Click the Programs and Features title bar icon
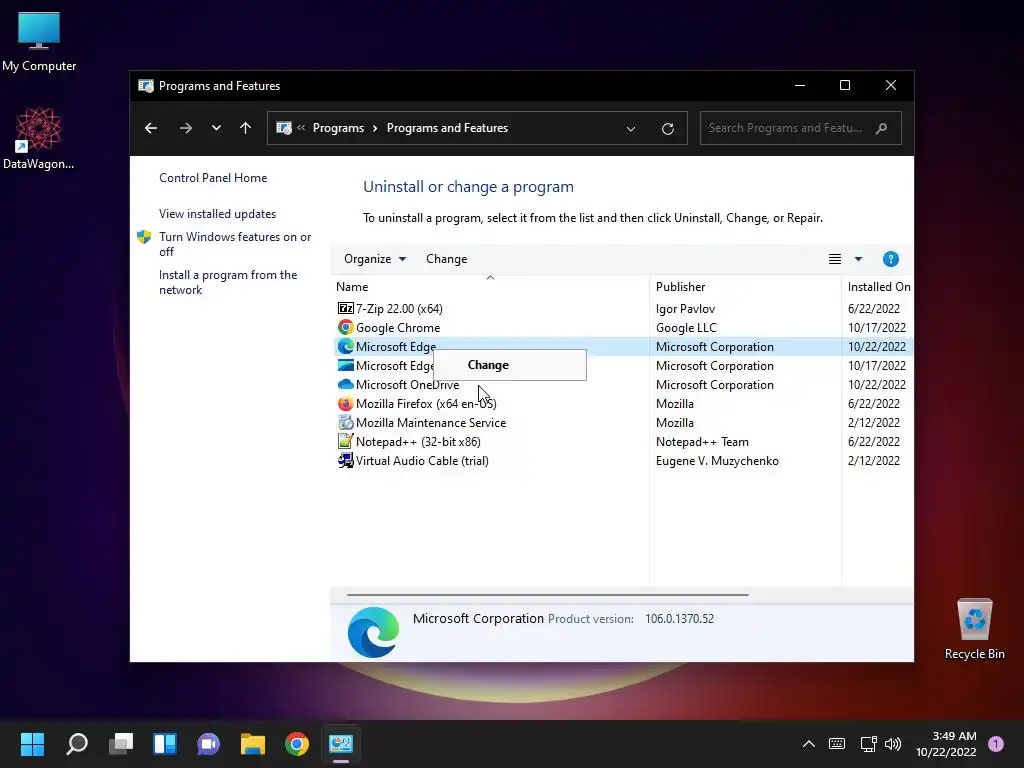 [x=146, y=86]
